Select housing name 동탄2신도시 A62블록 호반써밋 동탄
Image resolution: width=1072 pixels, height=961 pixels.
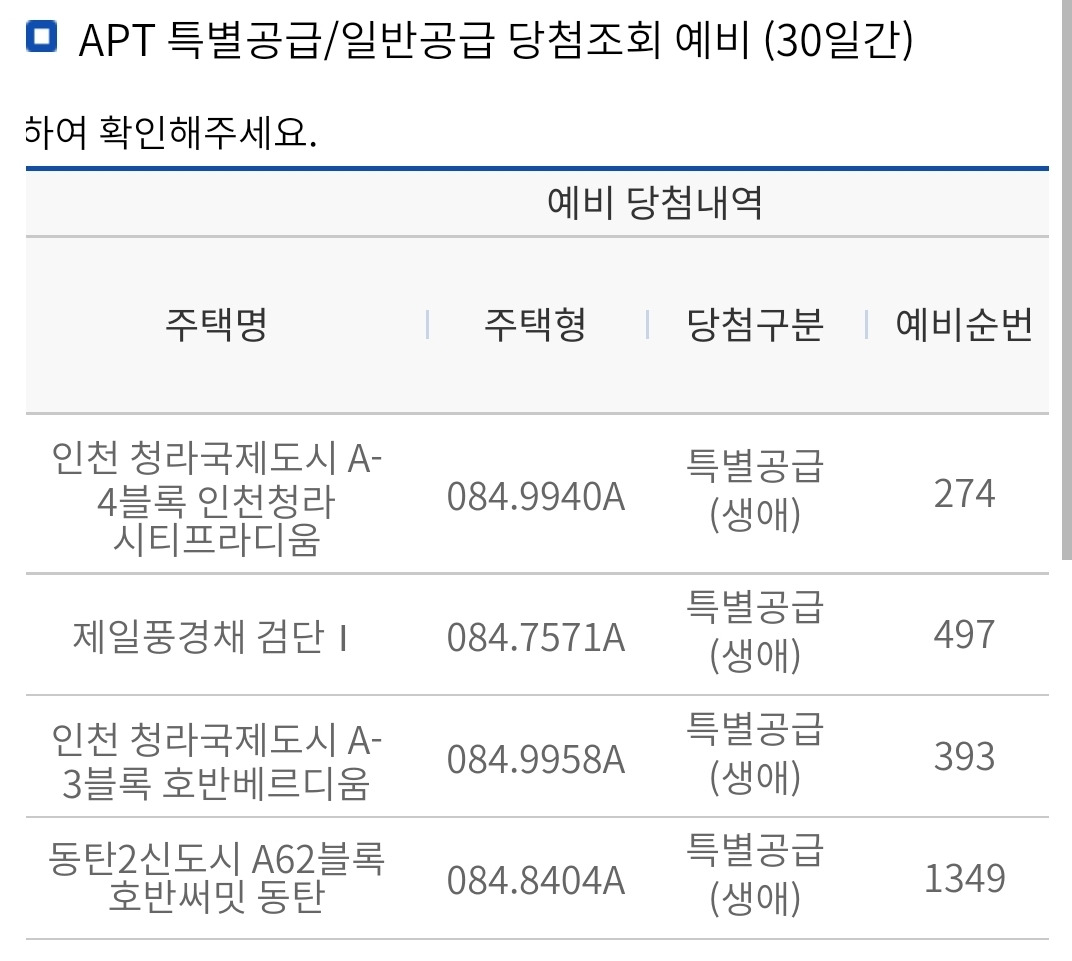(x=216, y=877)
